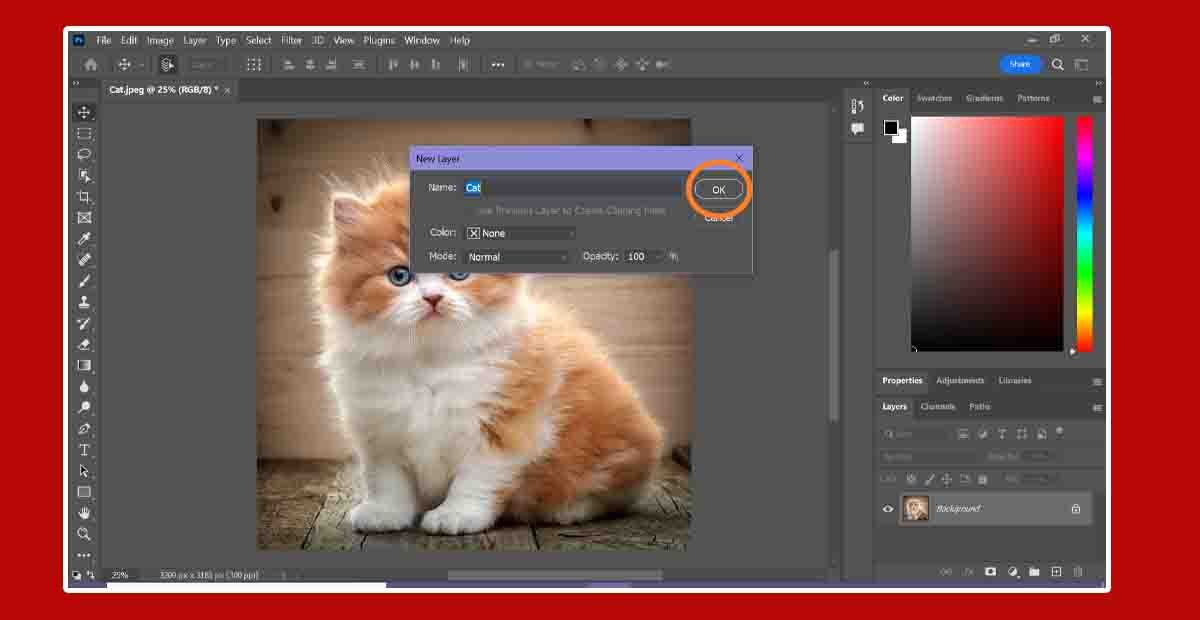Screen dimensions: 1200x620
Task: Click the Home icon in options bar
Action: click(x=91, y=64)
